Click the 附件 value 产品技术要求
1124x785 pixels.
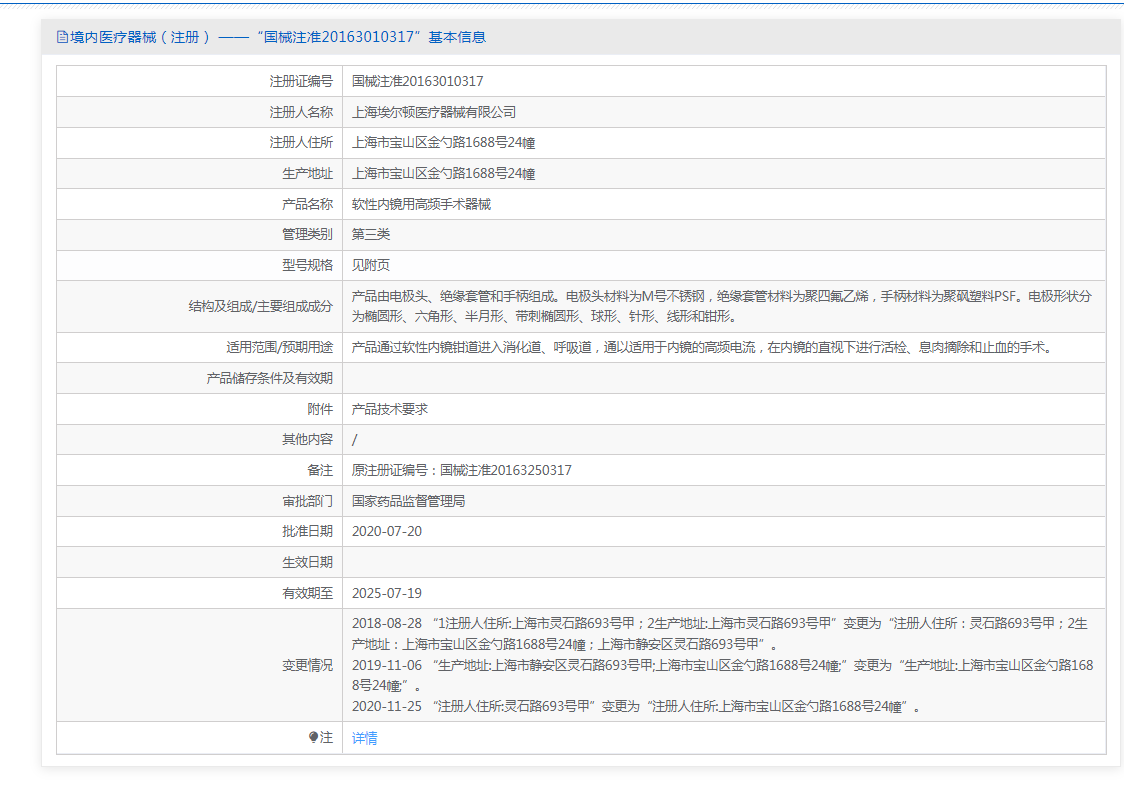coord(390,409)
